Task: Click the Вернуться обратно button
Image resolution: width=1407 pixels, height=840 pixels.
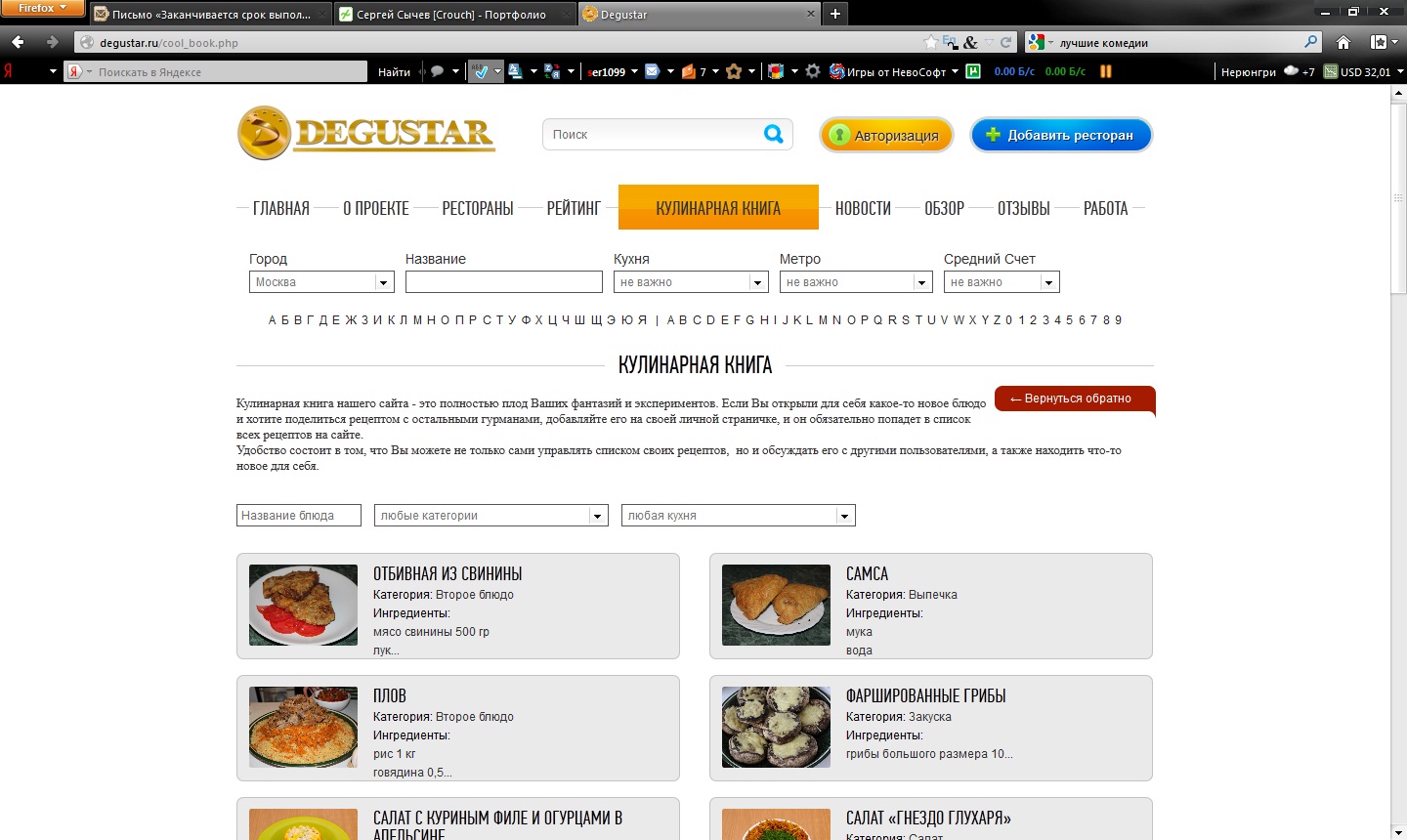Action: [x=1075, y=399]
